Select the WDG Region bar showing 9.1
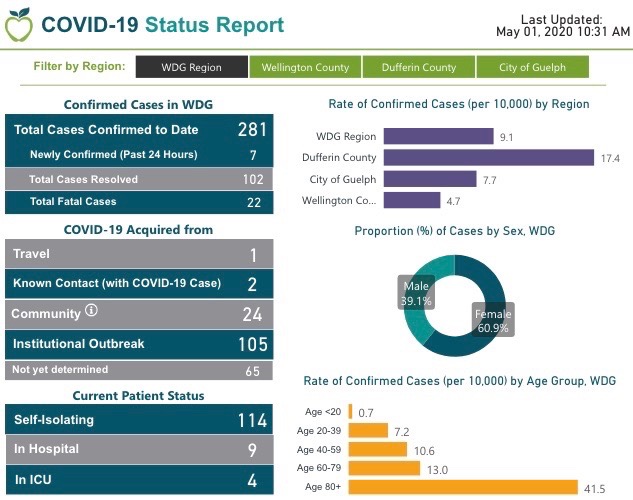Viewport: 633px width, 500px height. [x=438, y=136]
